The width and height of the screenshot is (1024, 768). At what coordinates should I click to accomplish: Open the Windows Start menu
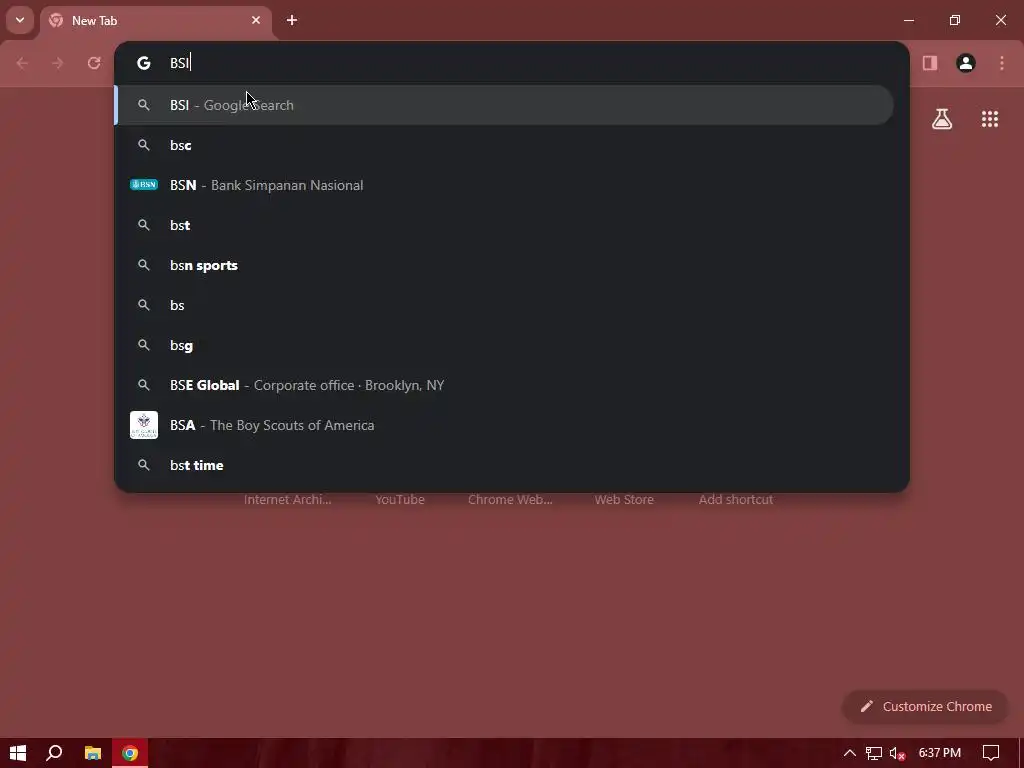(x=18, y=753)
